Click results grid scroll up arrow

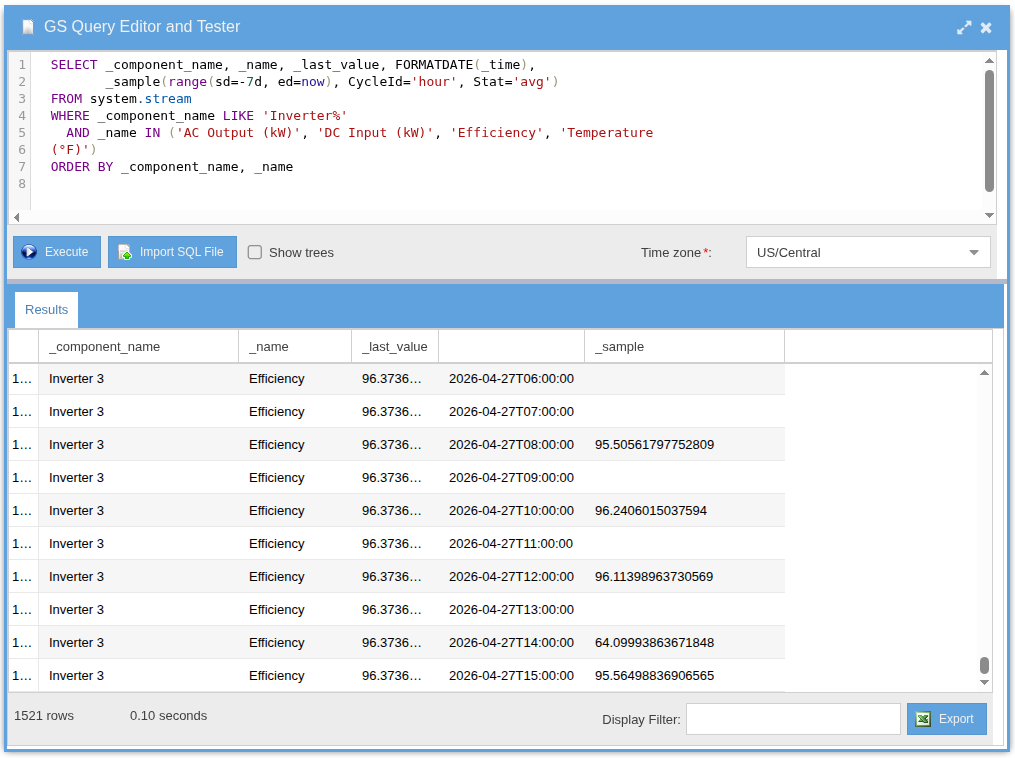[x=984, y=373]
